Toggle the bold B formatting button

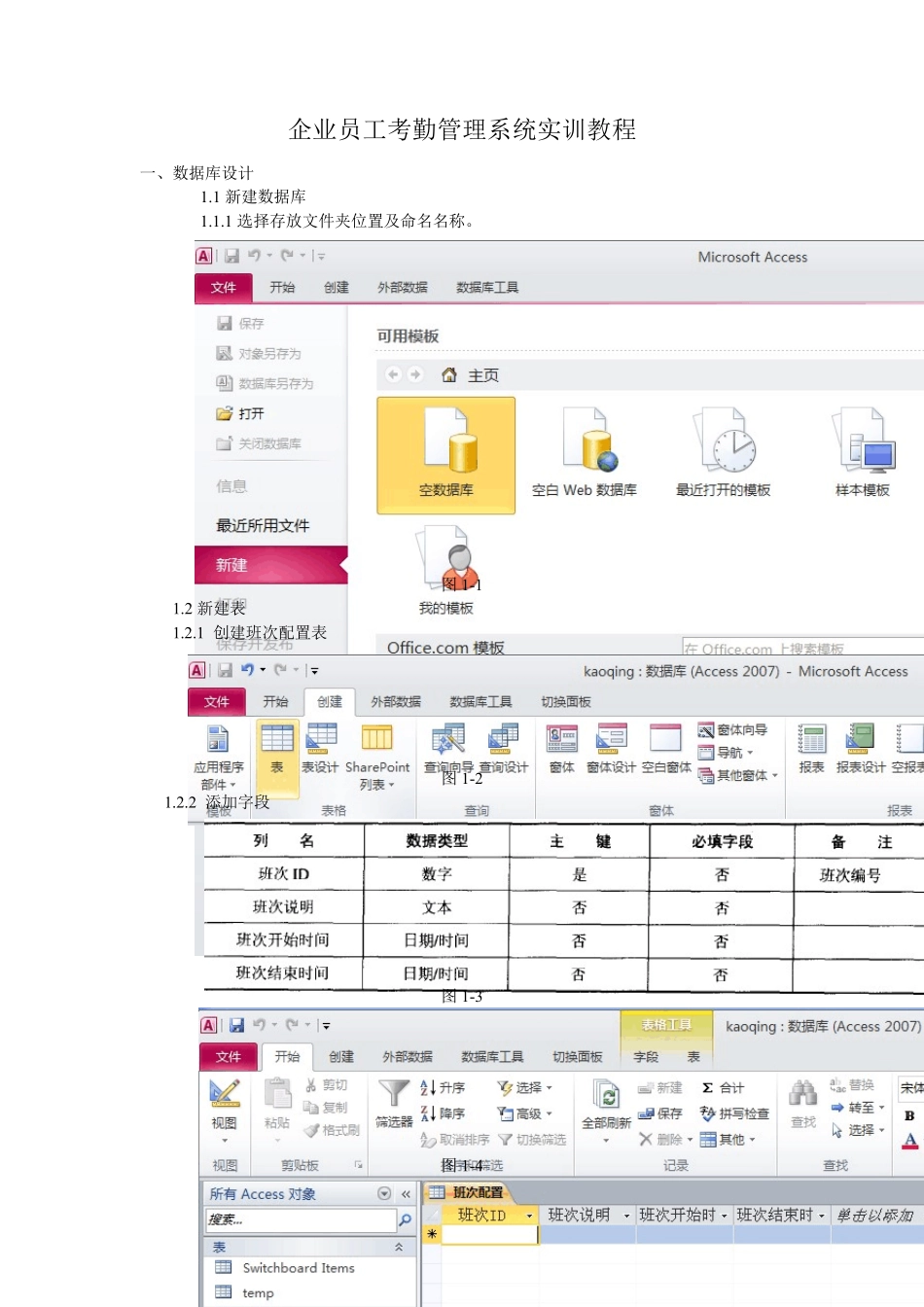point(909,1115)
